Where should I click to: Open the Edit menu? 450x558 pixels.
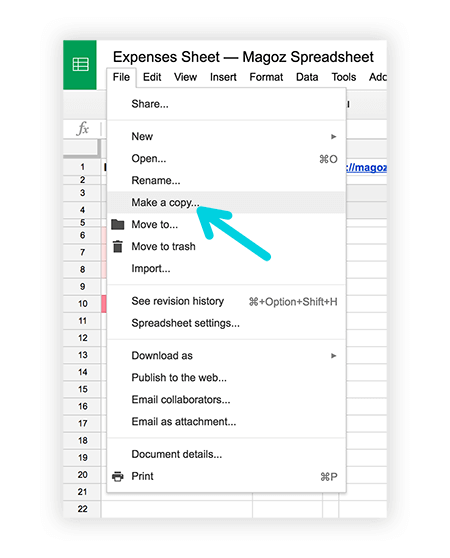coord(152,77)
